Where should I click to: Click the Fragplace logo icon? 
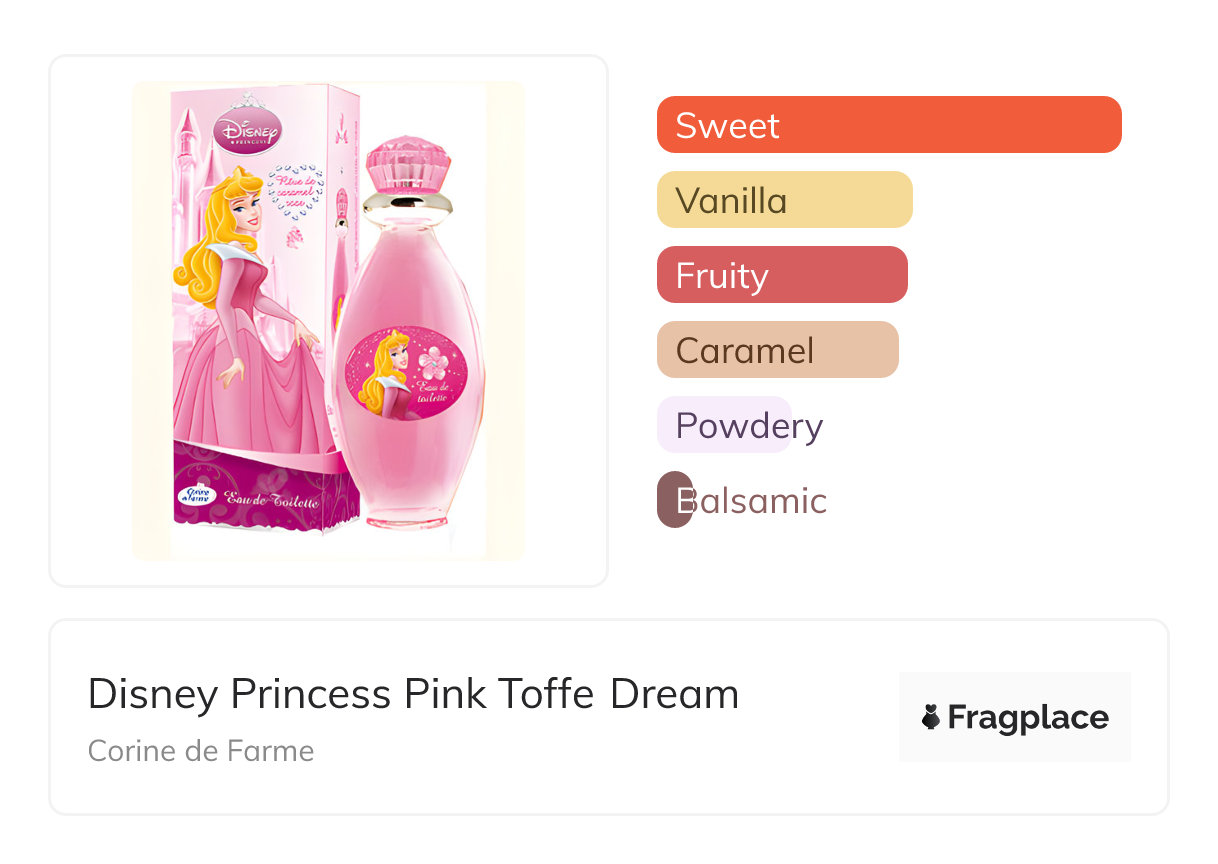[931, 717]
